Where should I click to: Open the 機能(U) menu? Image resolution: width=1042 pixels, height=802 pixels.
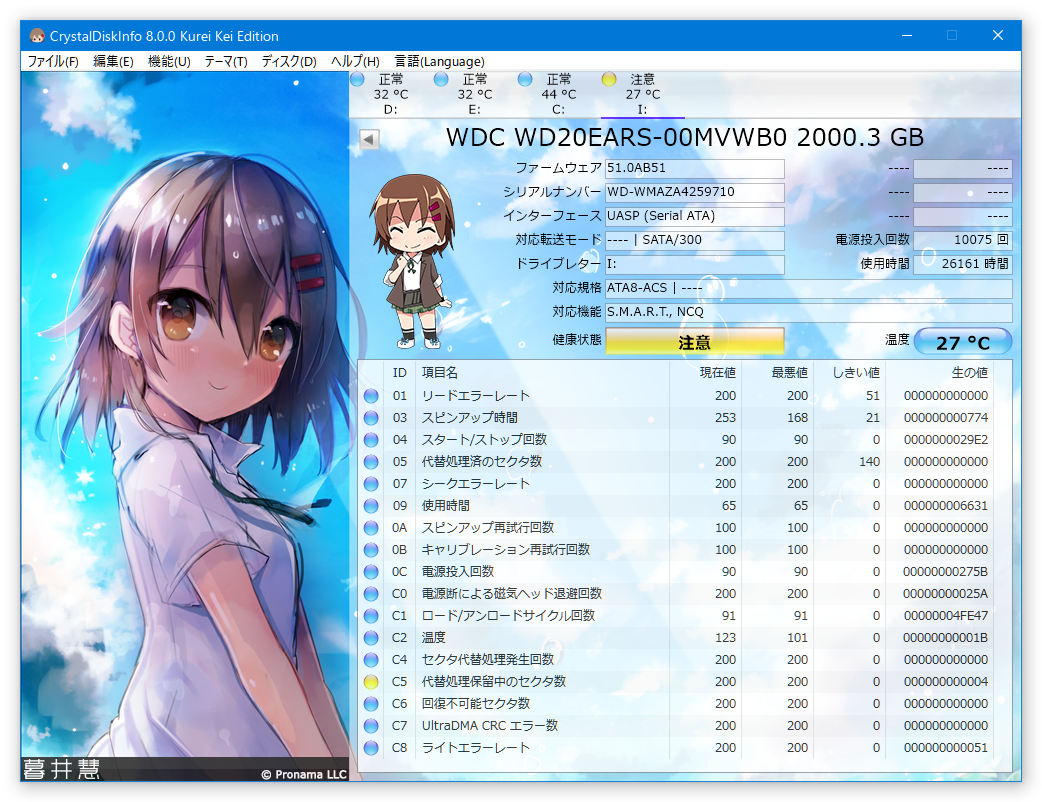[x=169, y=62]
